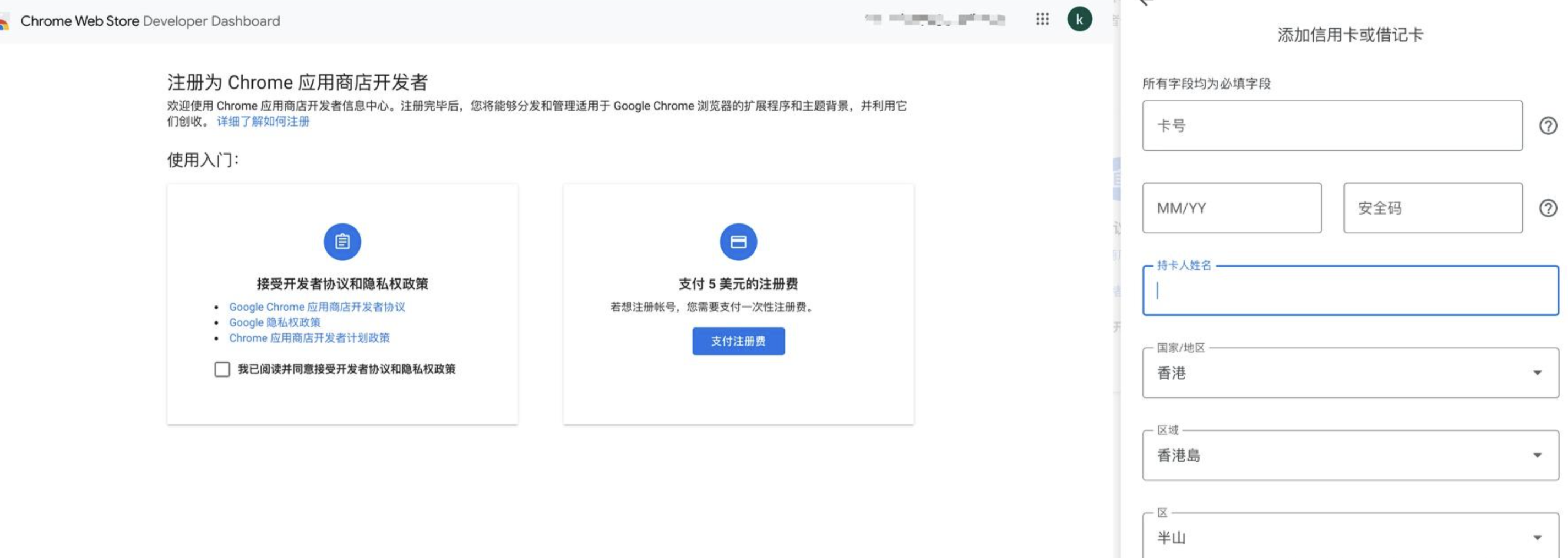Click the 支付注册费 button
This screenshot has height=558, width=1568.
pyautogui.click(x=738, y=341)
